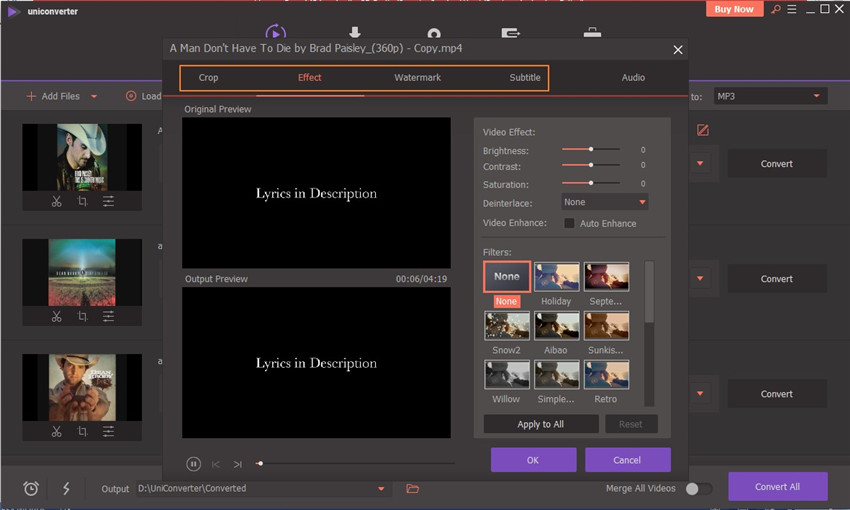The image size is (850, 510).
Task: Click the Reset button
Action: tap(630, 424)
